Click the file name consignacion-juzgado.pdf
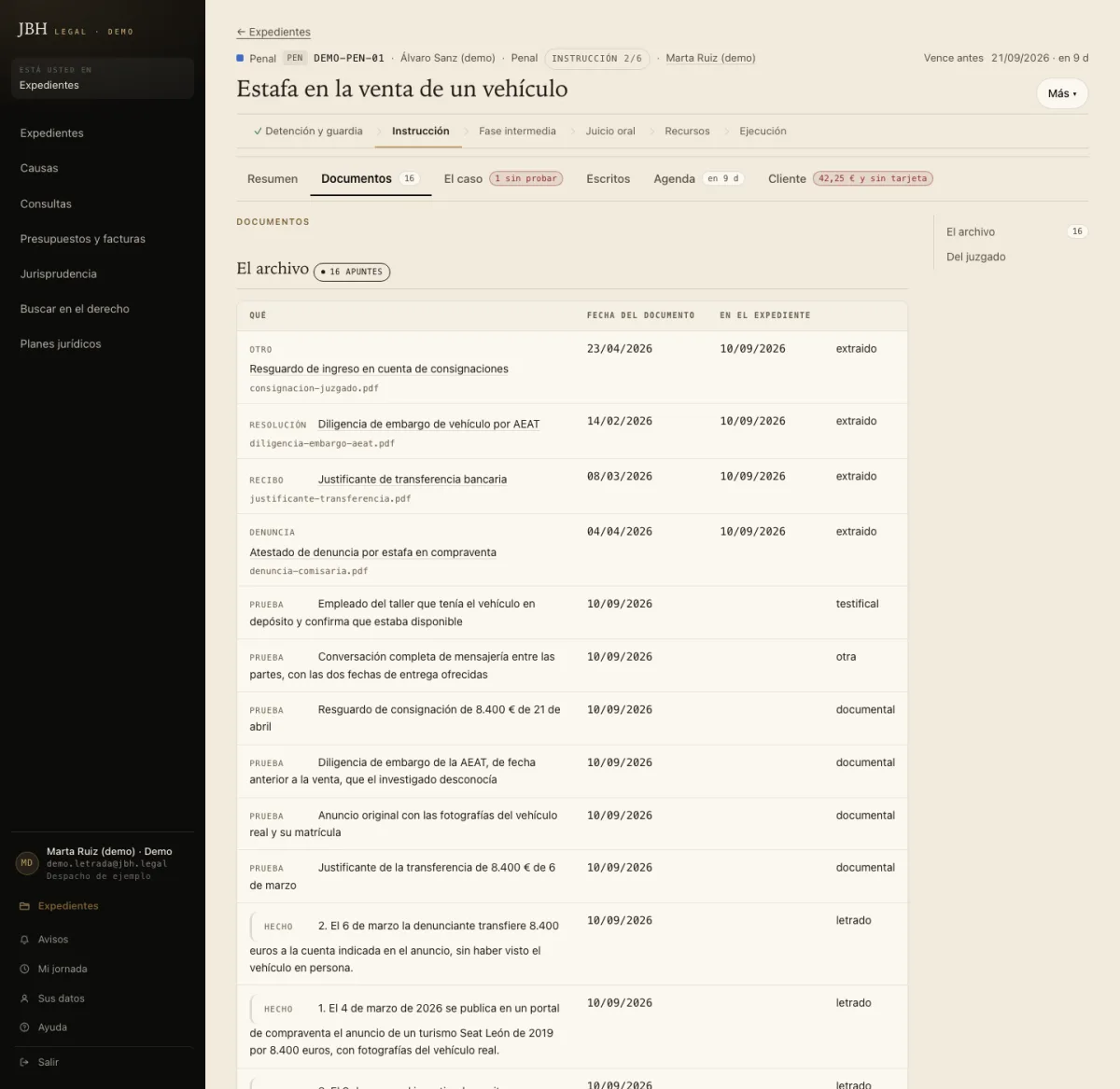Viewport: 1120px width, 1089px height. [314, 388]
